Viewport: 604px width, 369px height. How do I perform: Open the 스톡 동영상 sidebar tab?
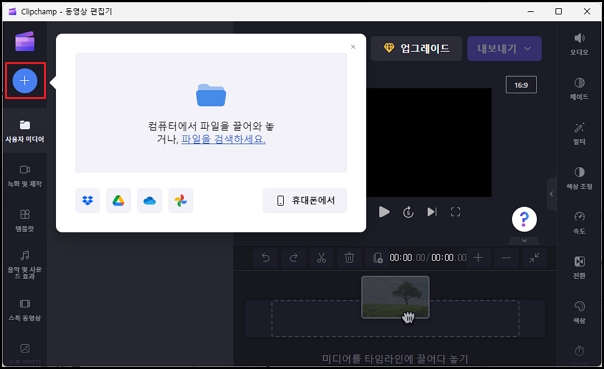click(25, 310)
